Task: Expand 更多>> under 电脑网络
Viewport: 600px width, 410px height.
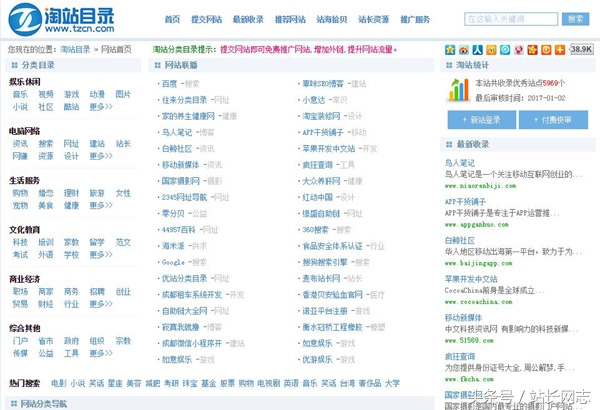Action: tap(101, 156)
